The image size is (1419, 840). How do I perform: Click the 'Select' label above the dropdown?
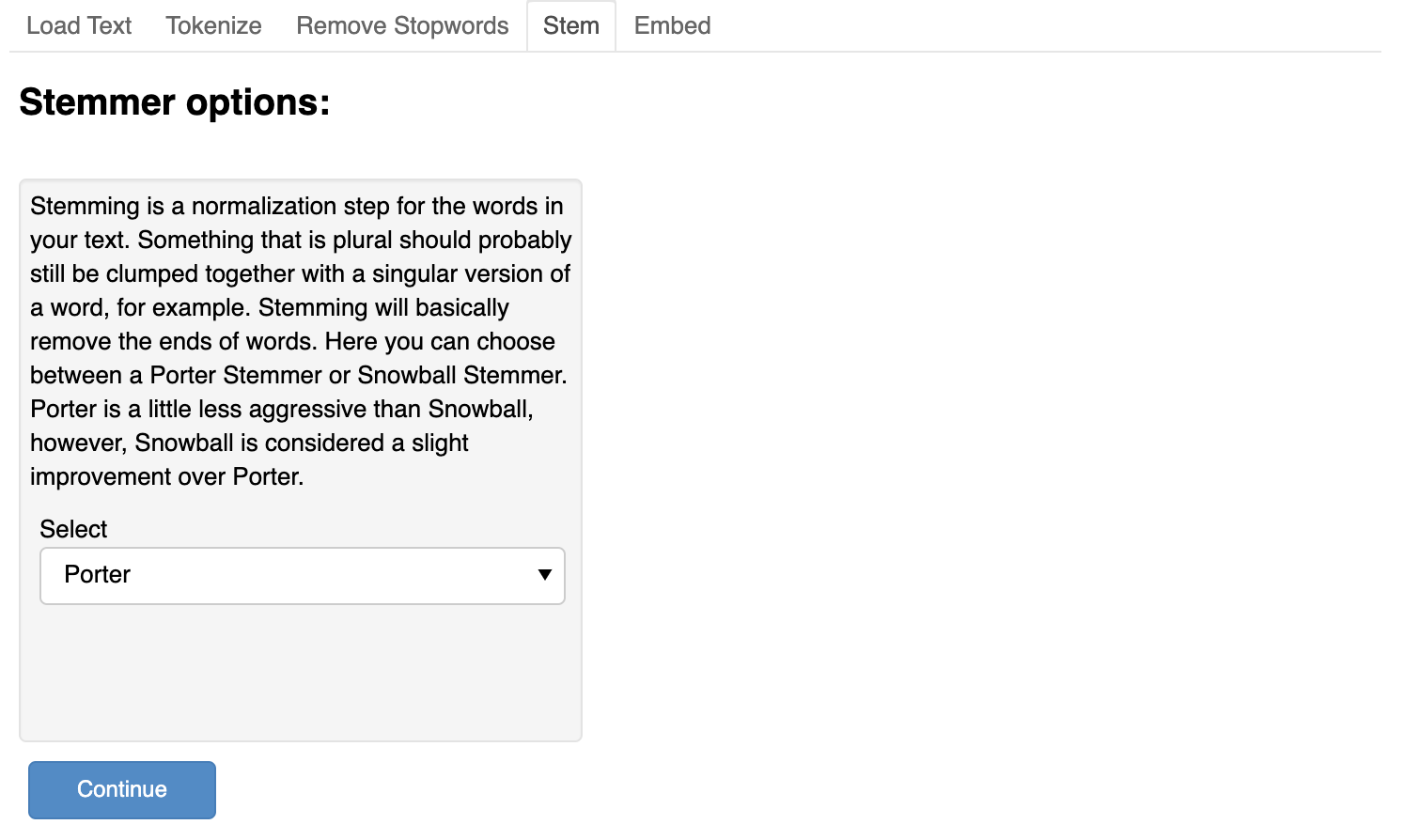point(73,529)
